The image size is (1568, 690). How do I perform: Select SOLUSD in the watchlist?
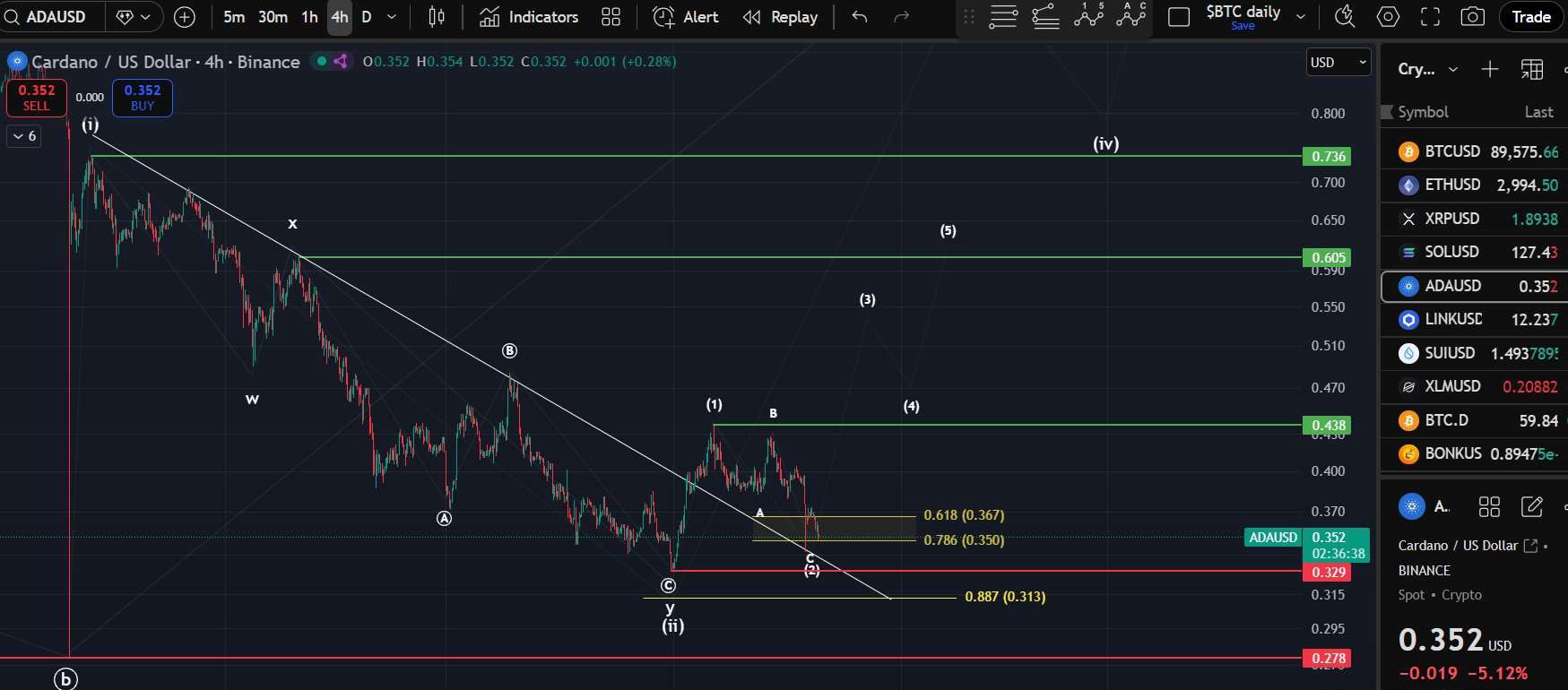pos(1475,252)
